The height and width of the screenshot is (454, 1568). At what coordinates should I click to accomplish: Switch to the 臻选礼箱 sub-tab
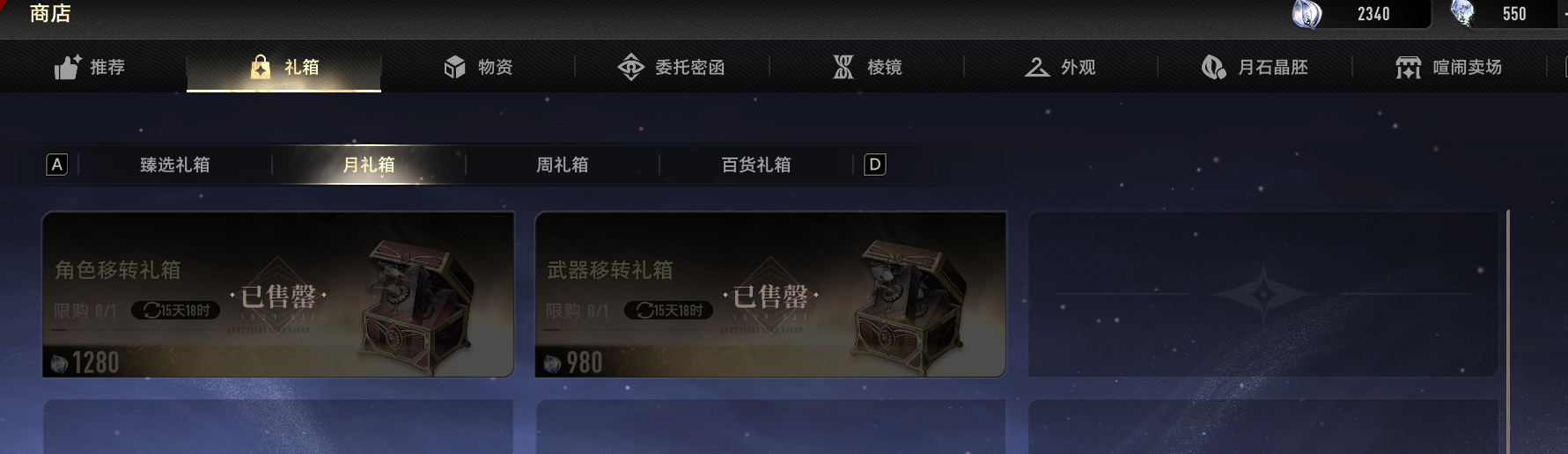click(175, 165)
